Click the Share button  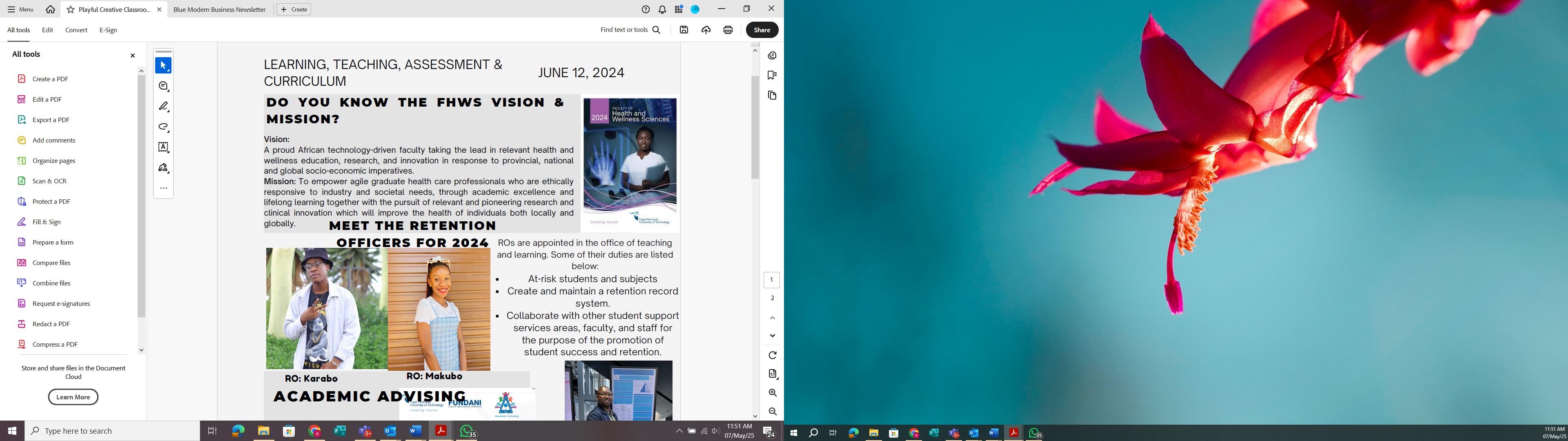[762, 30]
